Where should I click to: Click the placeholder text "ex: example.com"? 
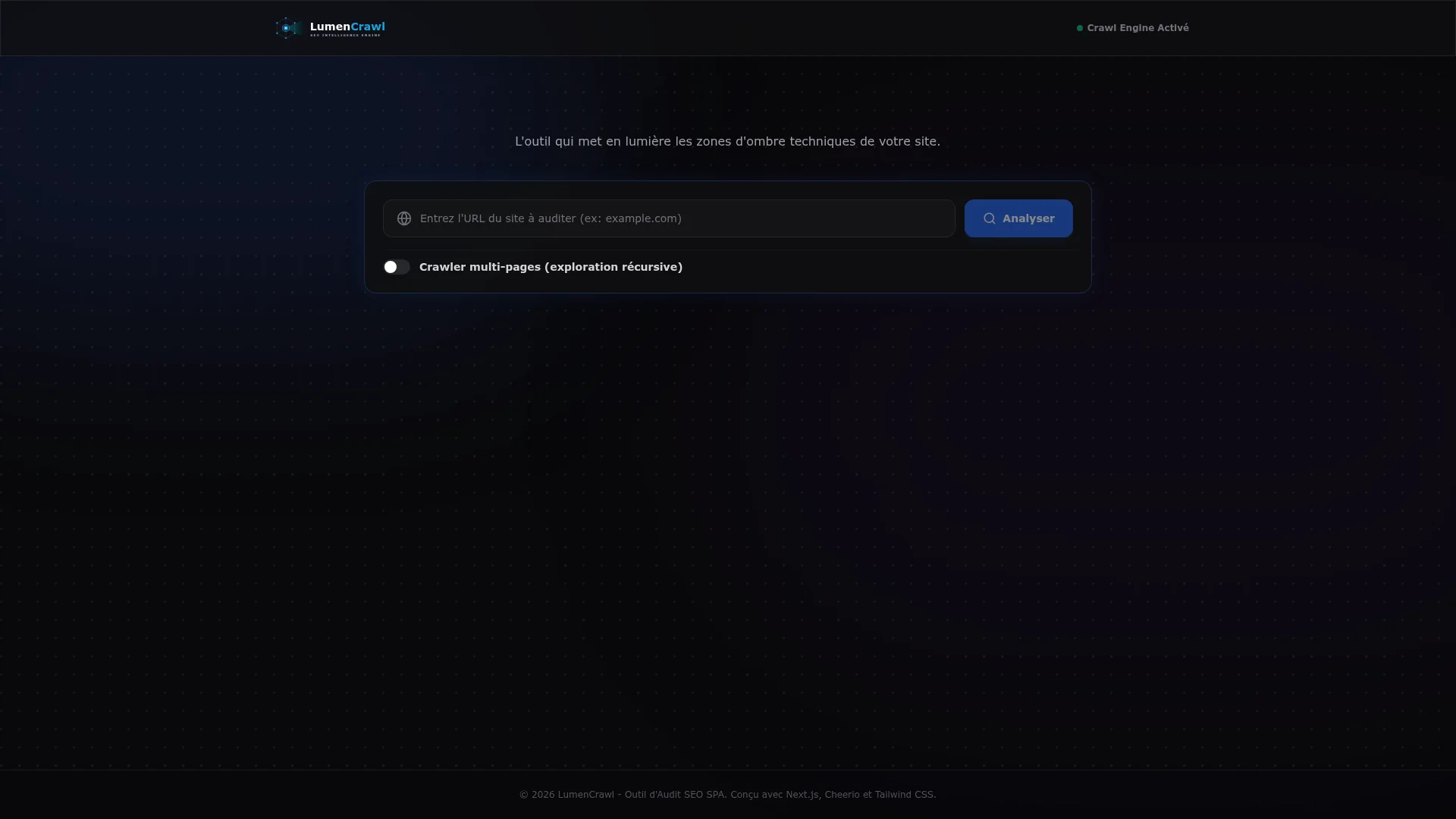(630, 218)
